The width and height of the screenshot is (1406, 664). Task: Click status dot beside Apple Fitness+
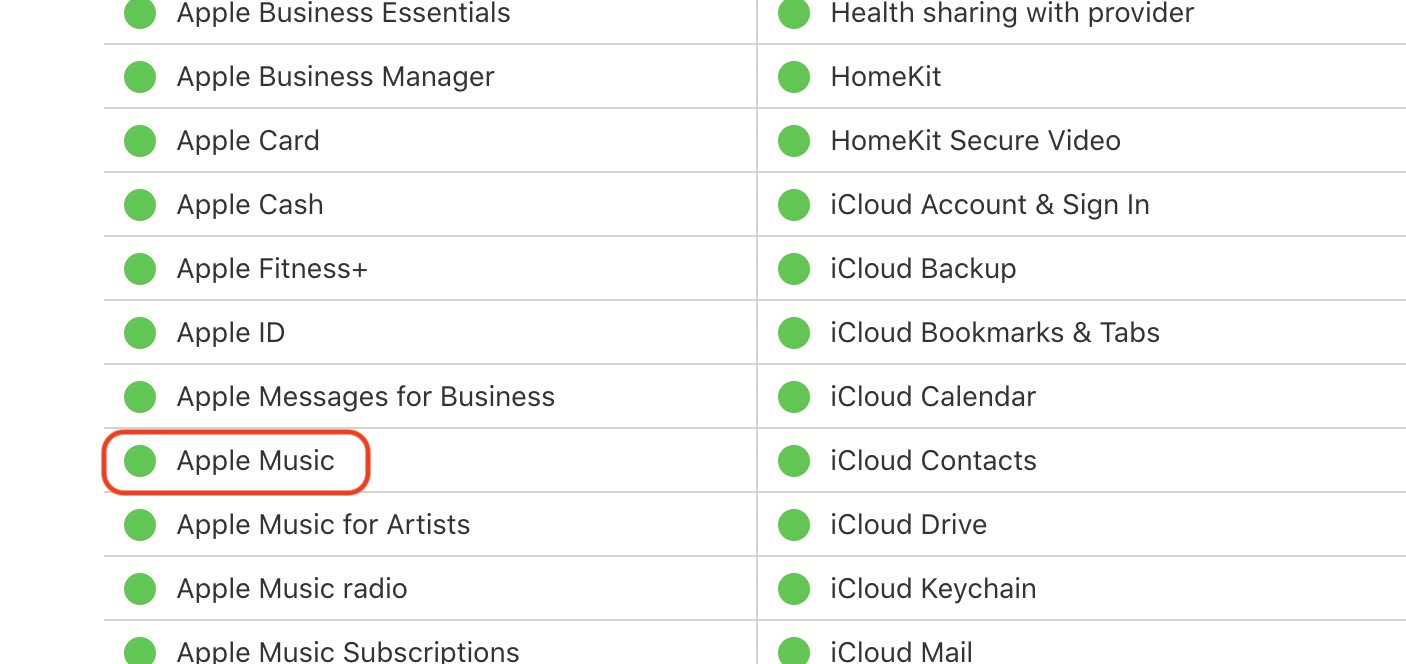tap(140, 269)
